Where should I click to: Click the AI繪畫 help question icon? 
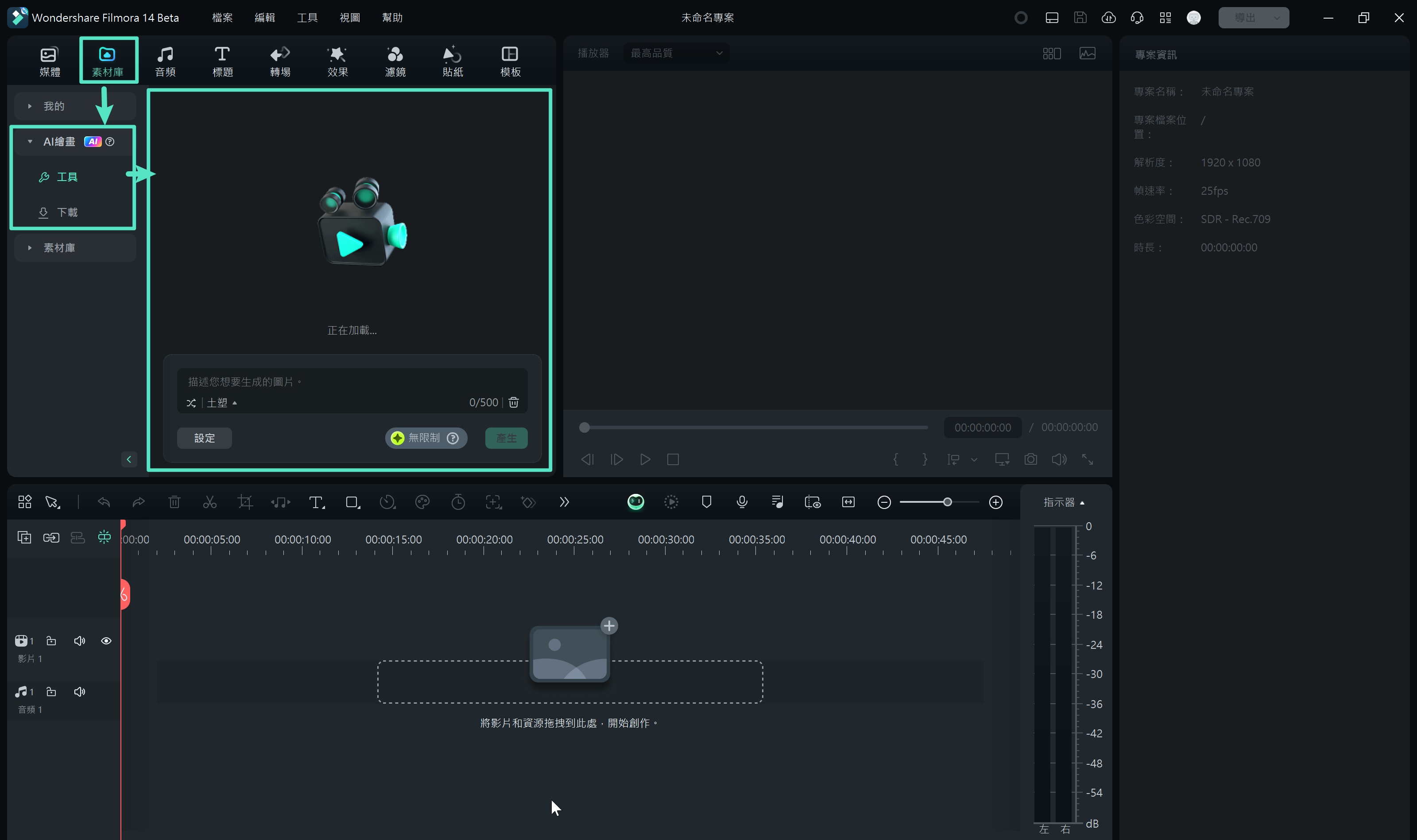(x=110, y=142)
